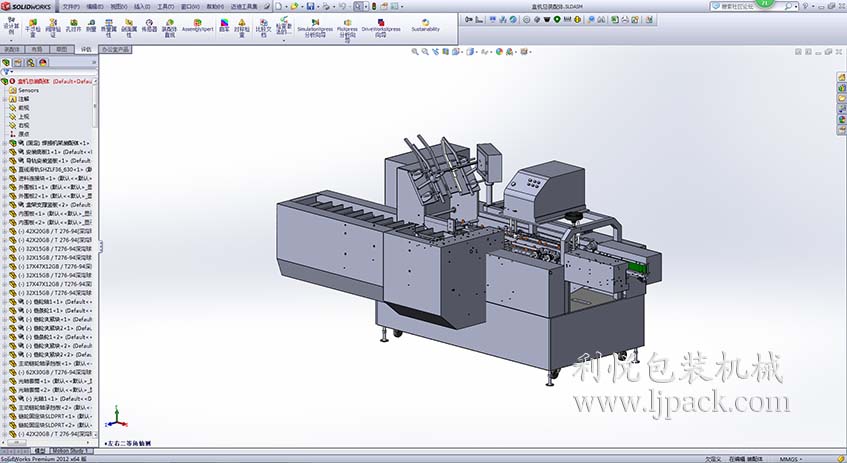Open the ConfigurationManager tab icon

click(30, 62)
